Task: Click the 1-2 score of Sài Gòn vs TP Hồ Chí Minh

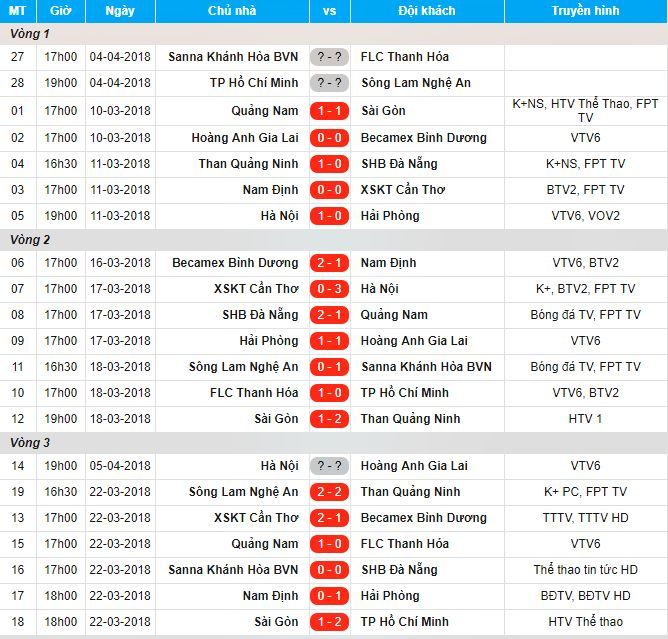Action: point(329,622)
